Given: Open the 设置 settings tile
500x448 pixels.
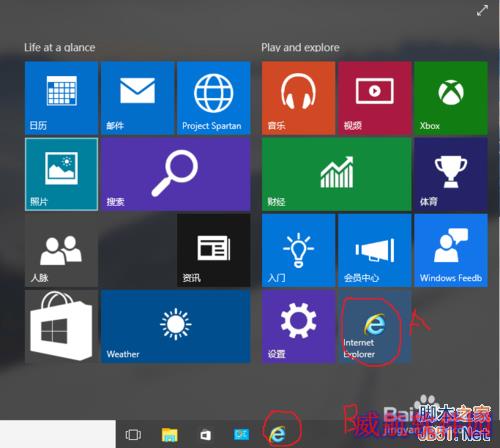Looking at the screenshot, I should pos(298,326).
